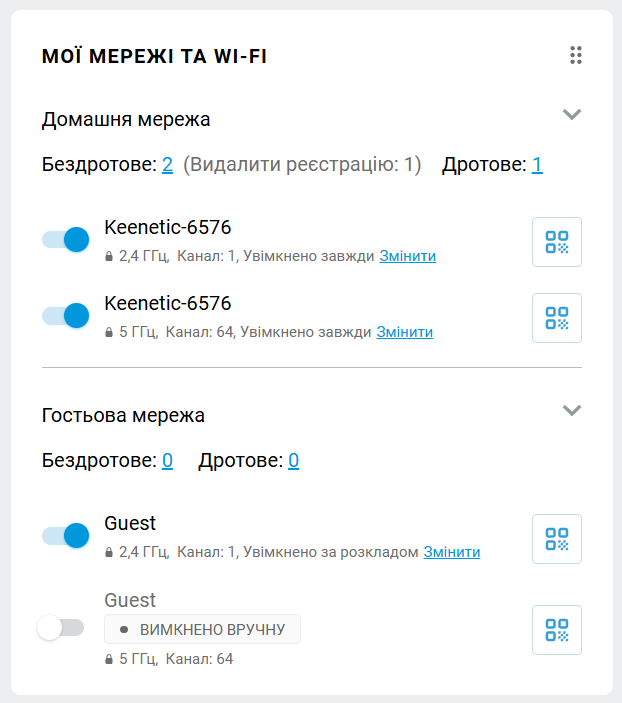
Task: Turn off the Keenetic-6576 5 GHz Wi-Fi toggle
Action: click(x=66, y=316)
